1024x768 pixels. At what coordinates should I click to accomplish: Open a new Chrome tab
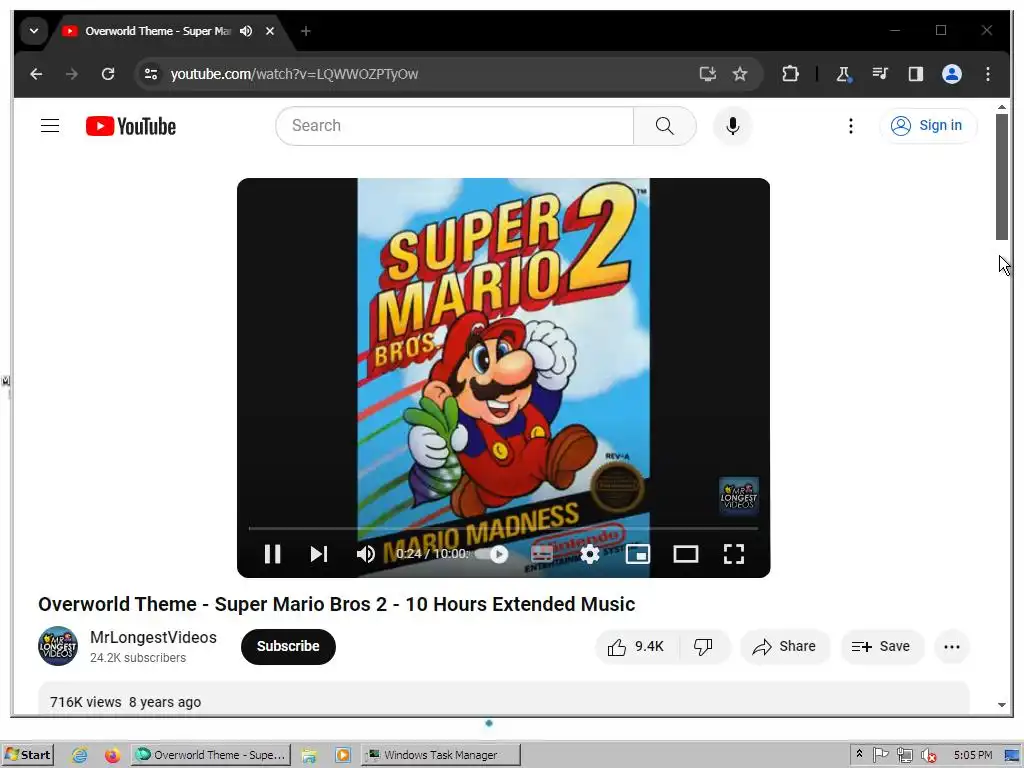point(305,31)
